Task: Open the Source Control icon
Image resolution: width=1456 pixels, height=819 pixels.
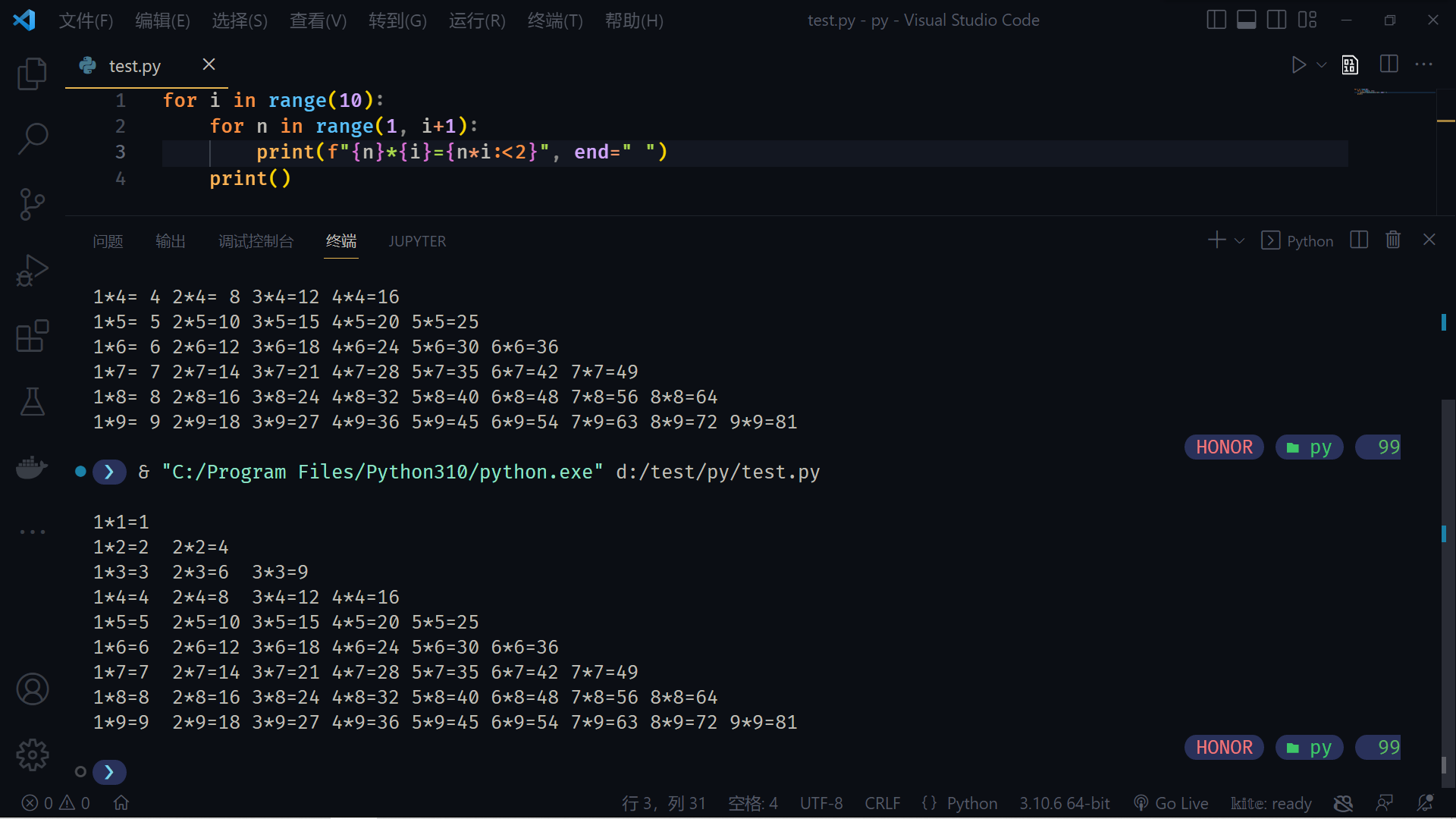Action: (x=31, y=204)
